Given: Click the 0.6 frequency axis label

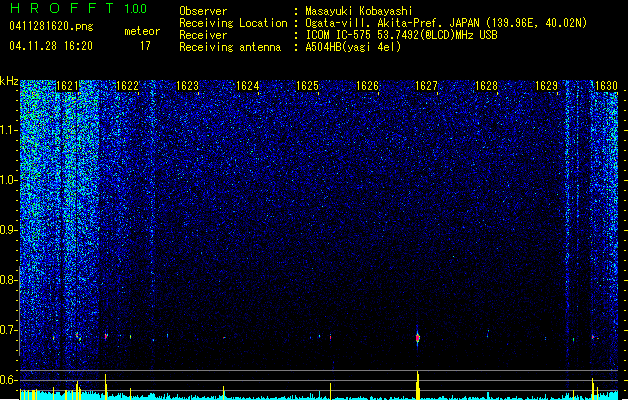Looking at the screenshot, I should [x=8, y=380].
